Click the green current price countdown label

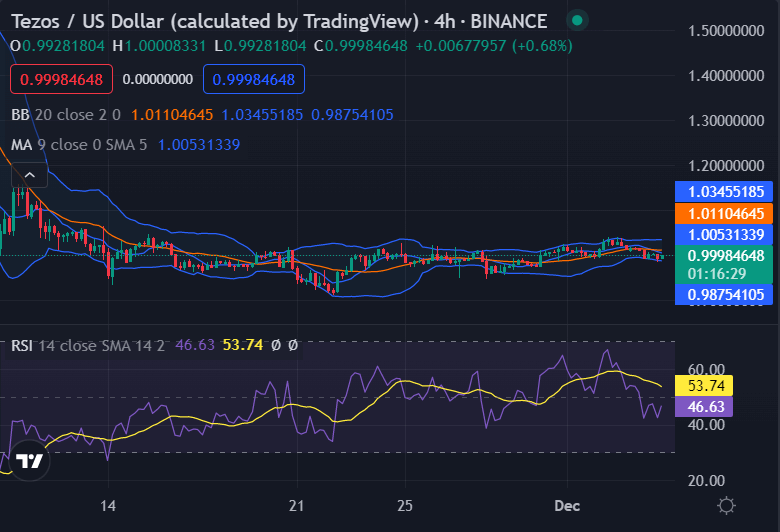(724, 264)
